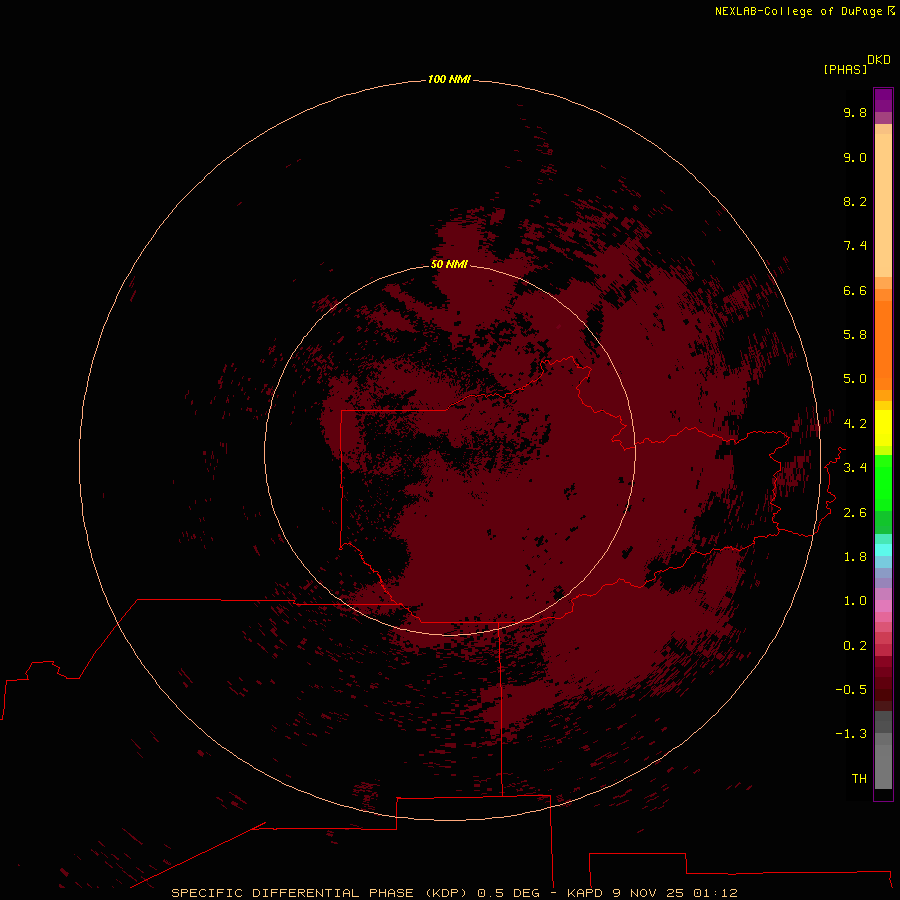Viewport: 900px width, 900px height.
Task: Click the bright green segment of the color bar
Action: [x=883, y=483]
